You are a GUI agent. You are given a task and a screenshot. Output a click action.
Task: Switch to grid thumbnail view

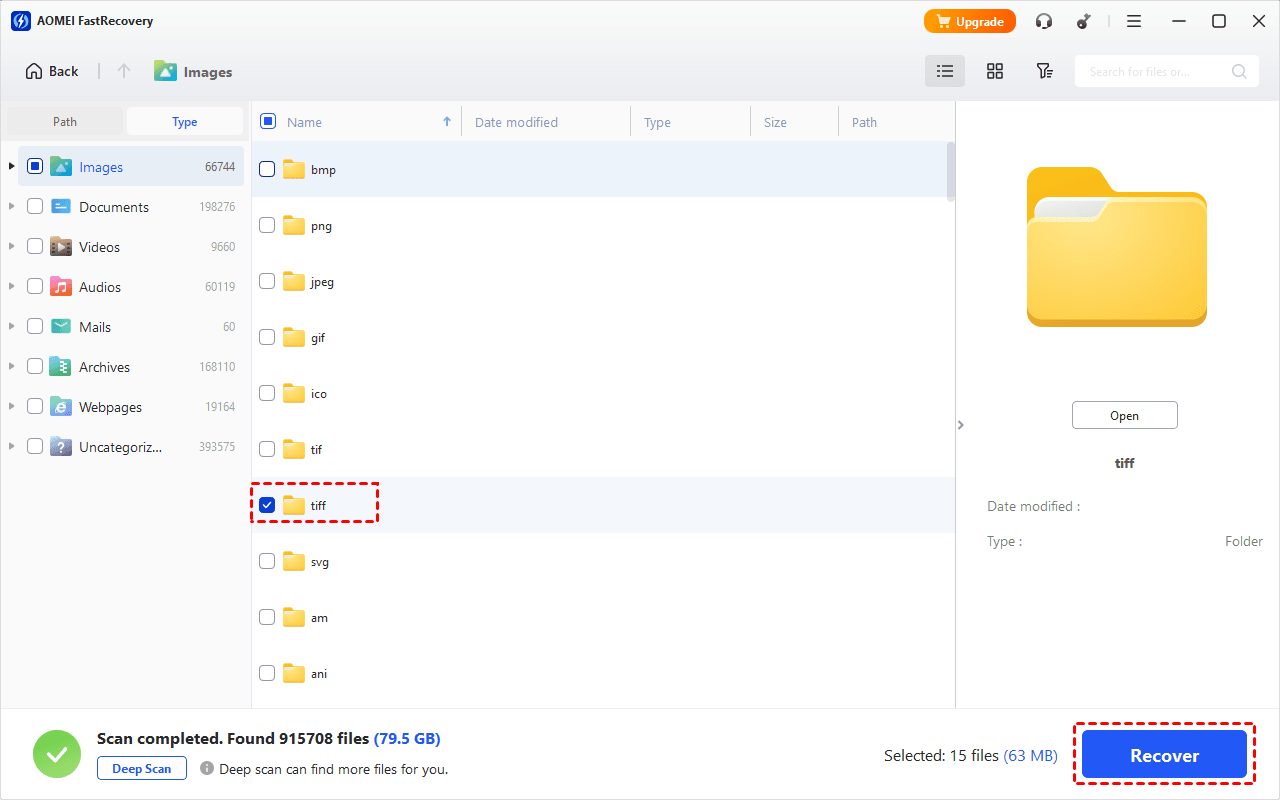994,71
